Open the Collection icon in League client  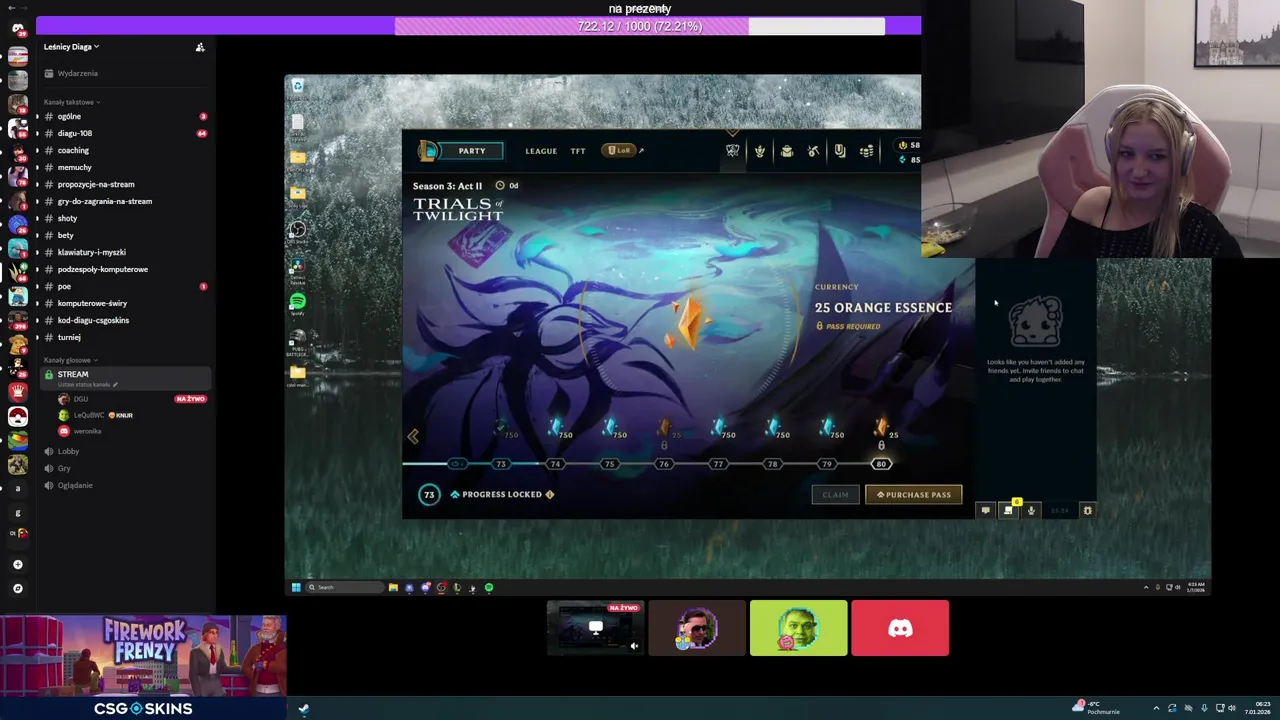786,151
